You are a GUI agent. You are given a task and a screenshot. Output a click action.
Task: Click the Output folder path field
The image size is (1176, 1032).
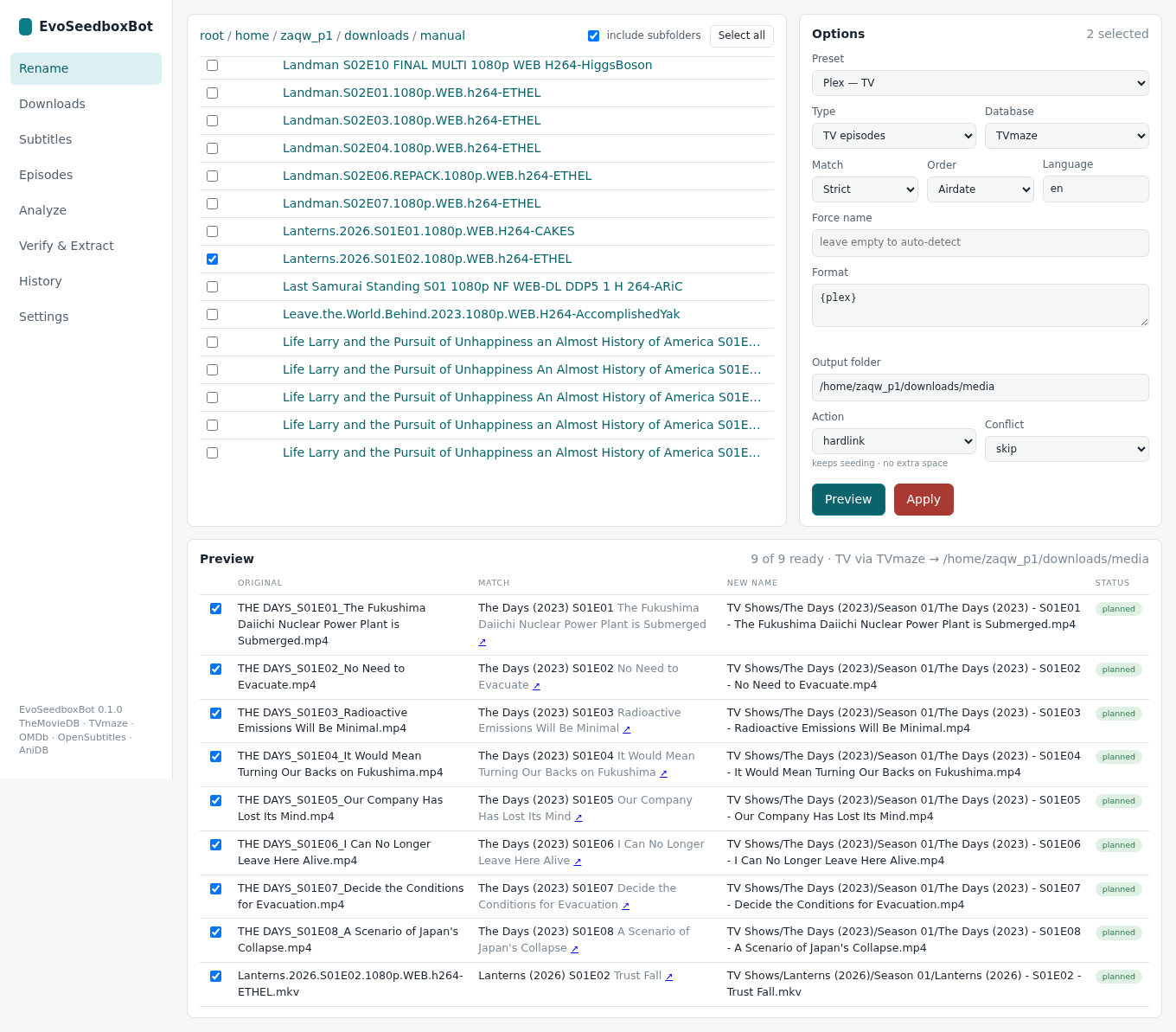coord(980,388)
